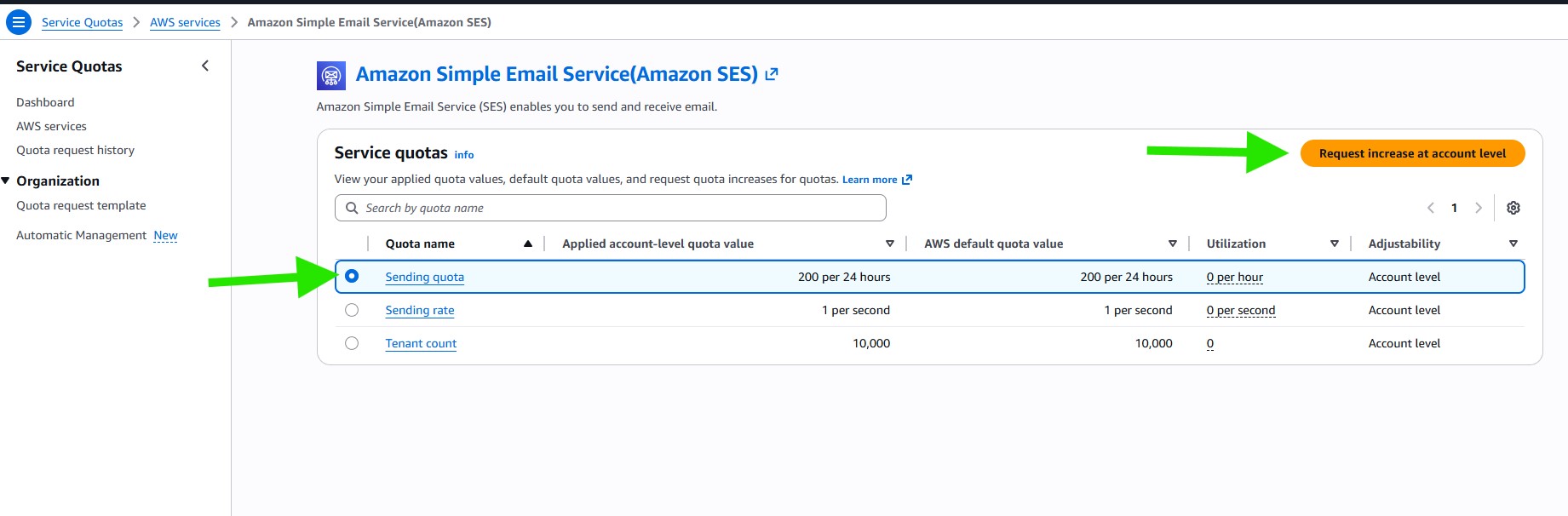Click the Amazon SES service logo icon
The image size is (1568, 516).
point(331,76)
